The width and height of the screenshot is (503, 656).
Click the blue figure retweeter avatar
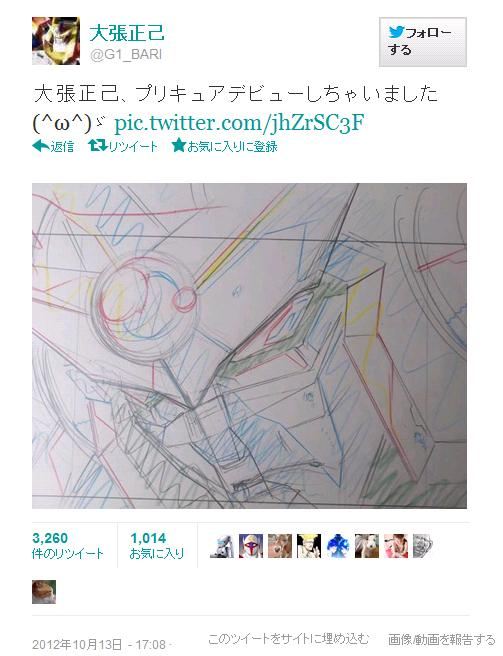coord(338,546)
